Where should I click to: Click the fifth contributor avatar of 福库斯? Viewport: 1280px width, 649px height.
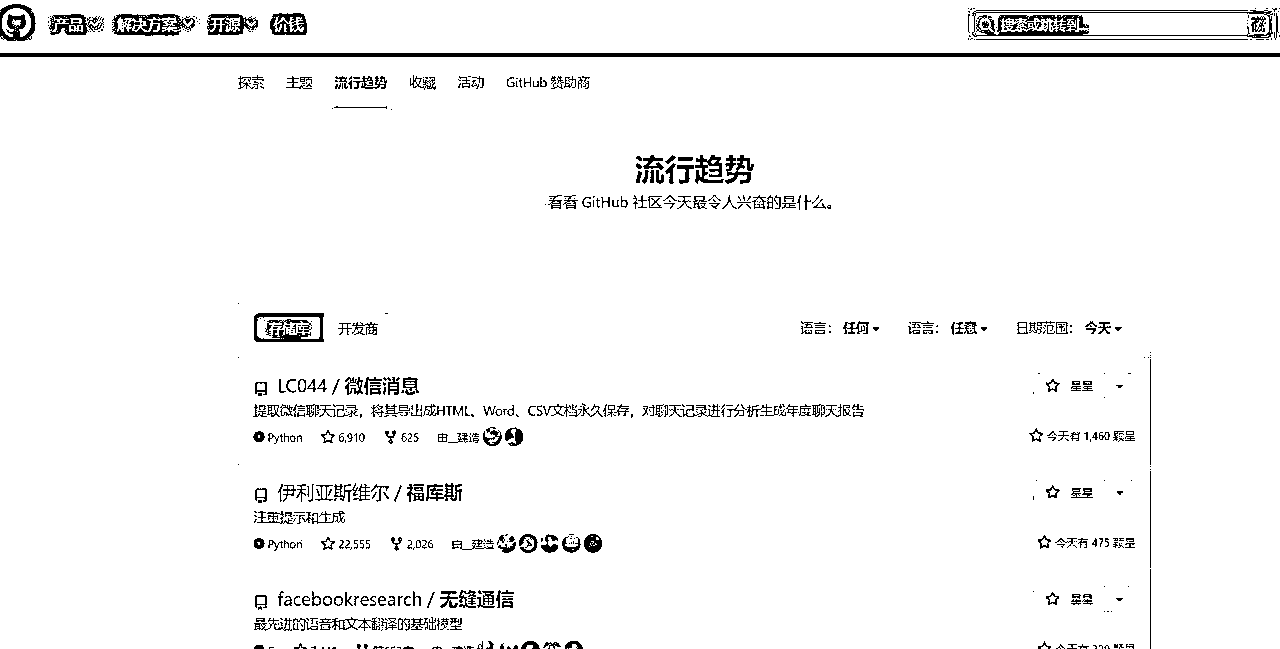[593, 544]
